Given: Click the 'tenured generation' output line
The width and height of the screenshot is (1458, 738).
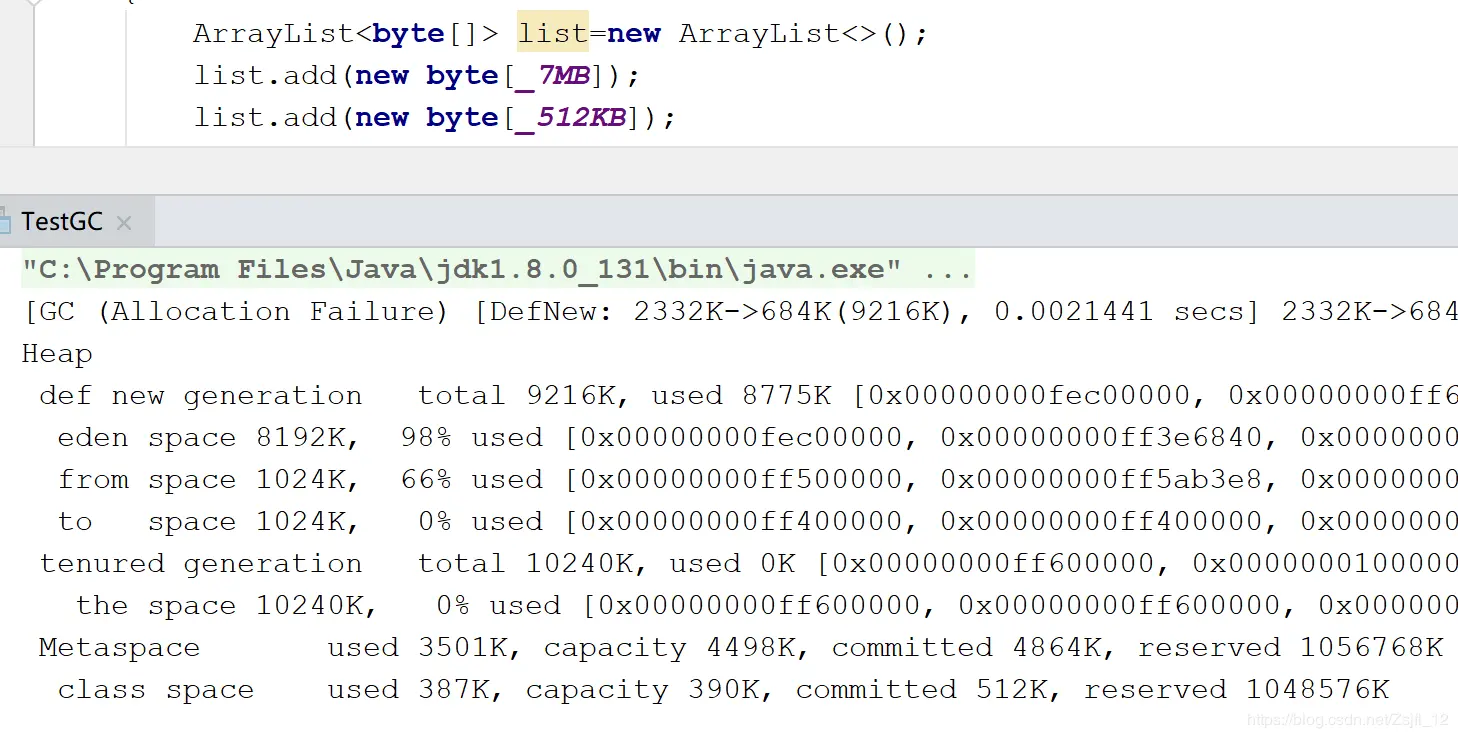Looking at the screenshot, I should pyautogui.click(x=748, y=564).
